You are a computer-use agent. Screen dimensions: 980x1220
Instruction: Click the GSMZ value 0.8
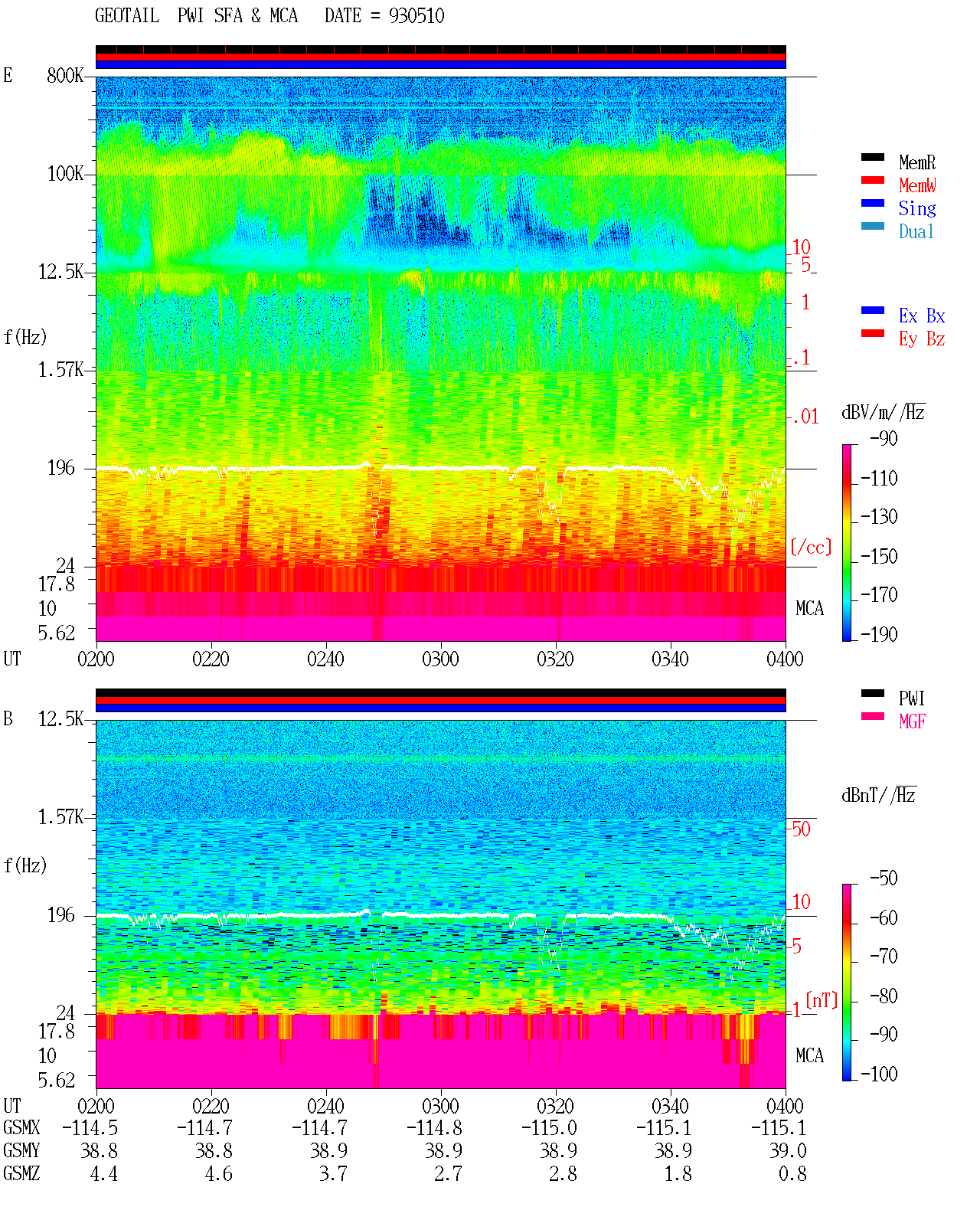tap(793, 1173)
